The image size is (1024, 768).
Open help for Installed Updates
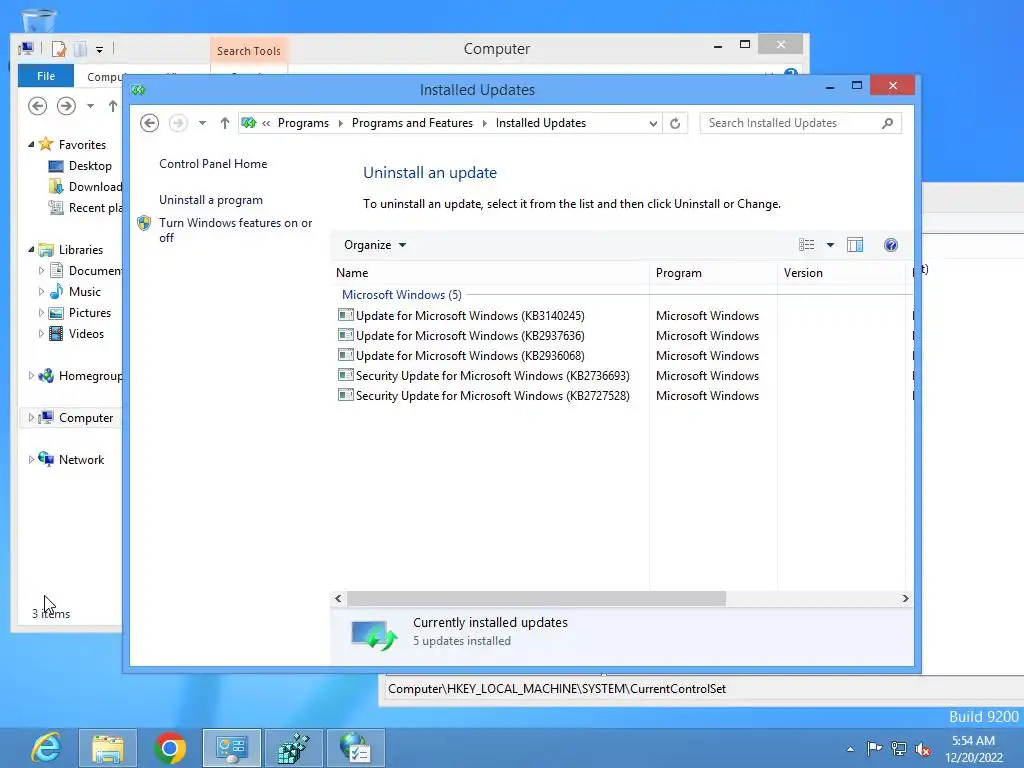click(891, 245)
